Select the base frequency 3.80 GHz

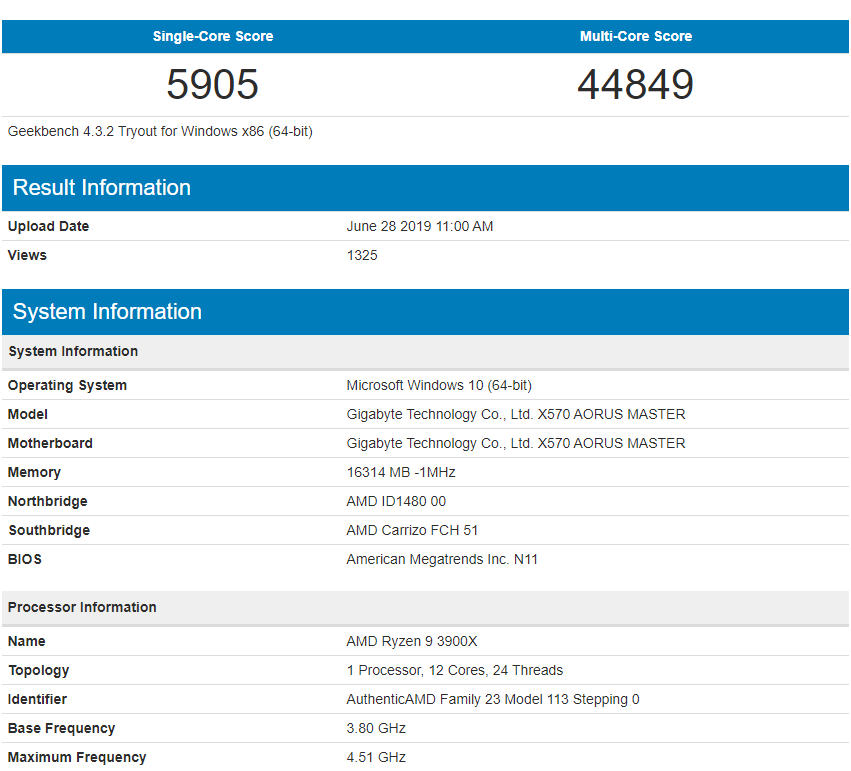[x=376, y=728]
